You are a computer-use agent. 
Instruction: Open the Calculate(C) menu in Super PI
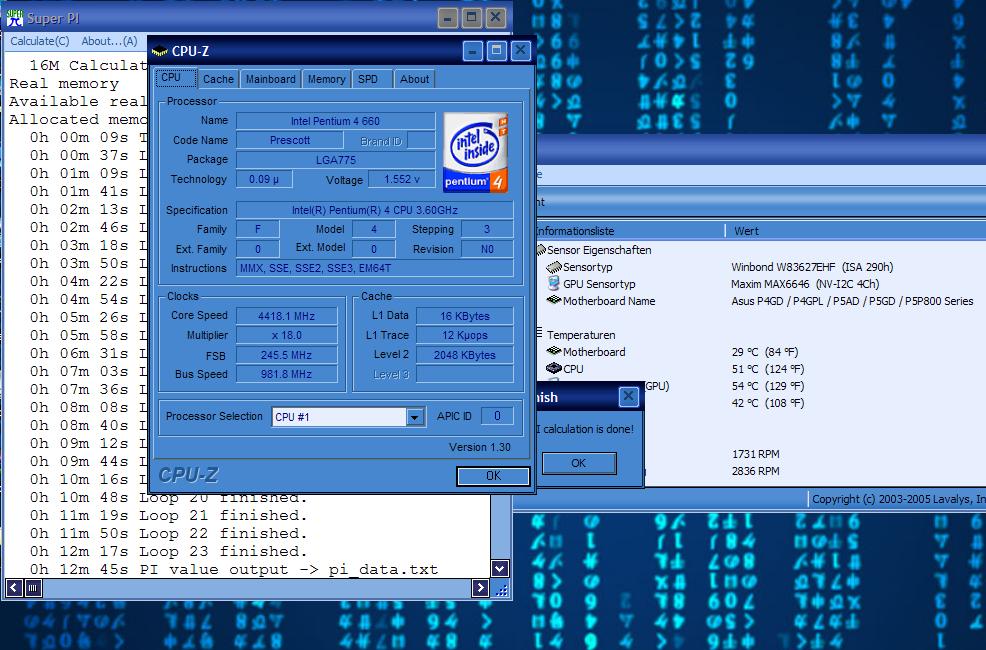click(x=40, y=41)
